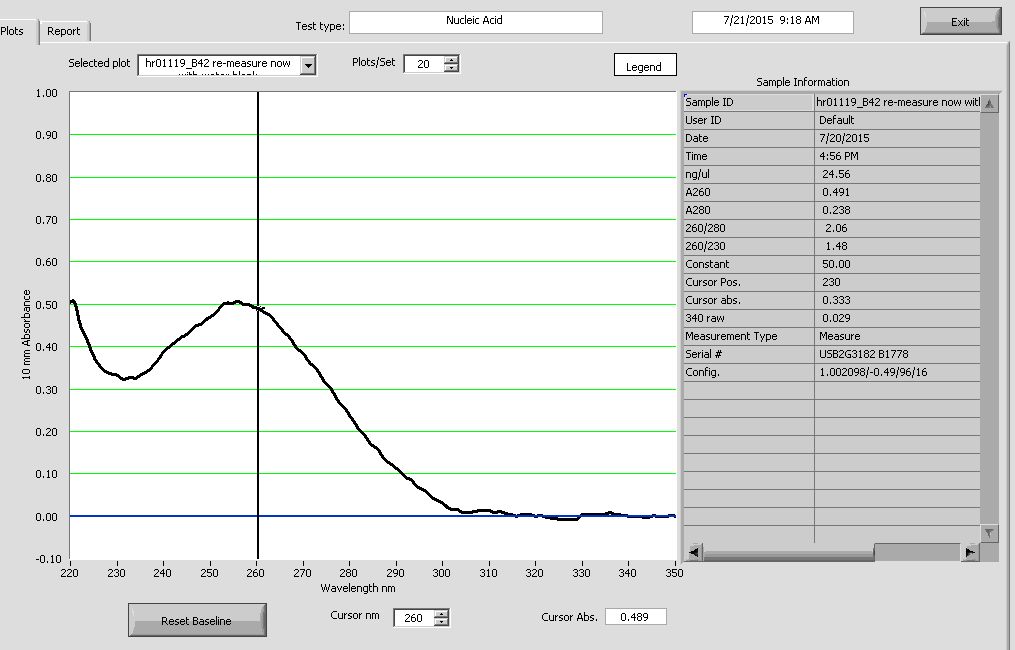Click the Plots/Set number field
The height and width of the screenshot is (650, 1015).
(x=423, y=64)
